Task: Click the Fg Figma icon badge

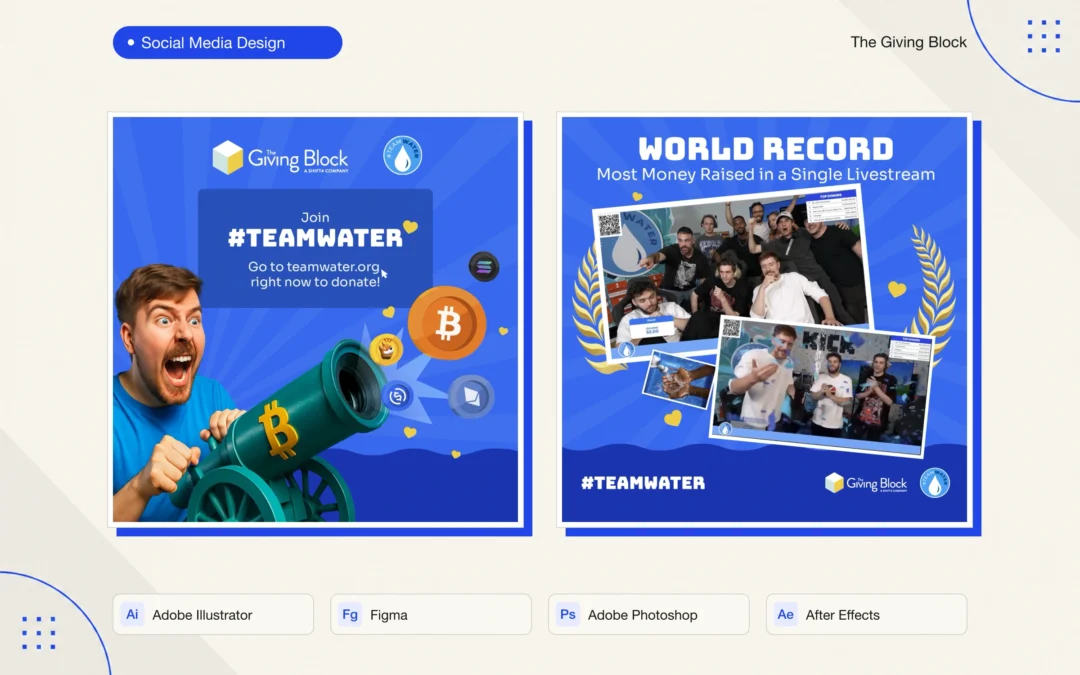Action: (350, 614)
